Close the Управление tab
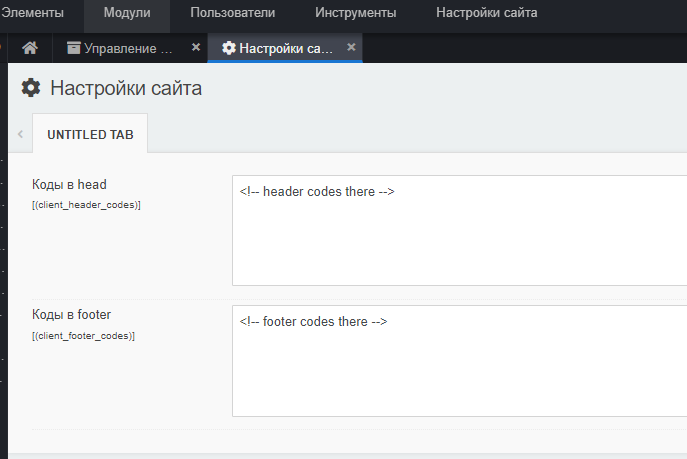This screenshot has height=459, width=687. click(196, 47)
